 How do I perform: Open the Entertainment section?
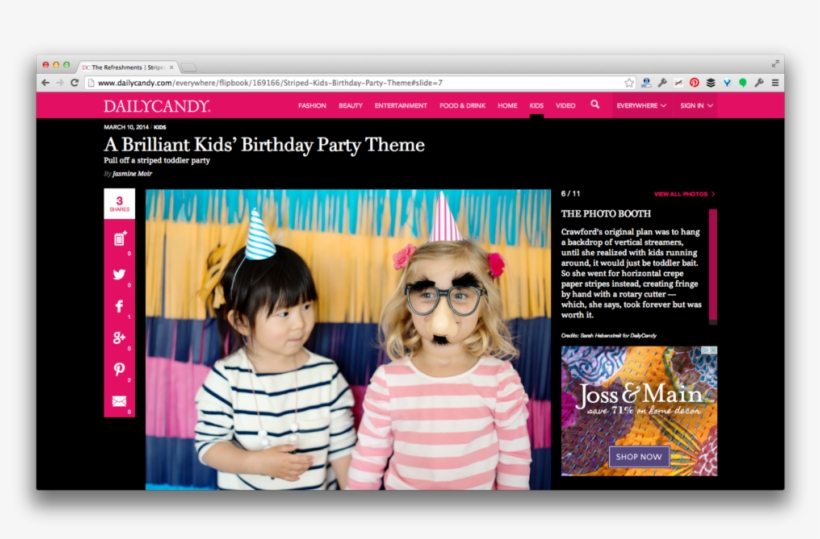click(401, 106)
